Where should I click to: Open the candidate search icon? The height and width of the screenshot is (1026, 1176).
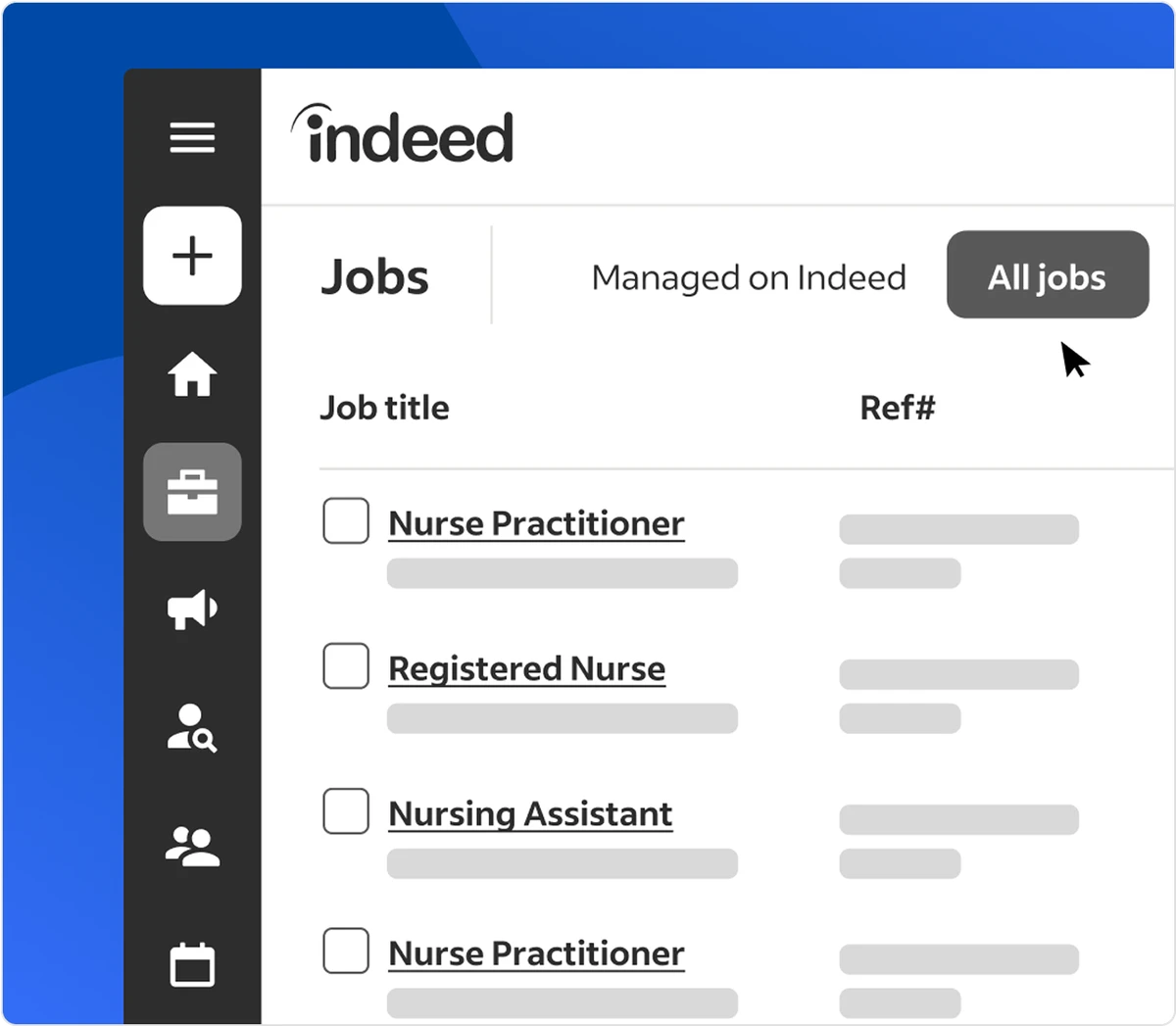click(192, 727)
